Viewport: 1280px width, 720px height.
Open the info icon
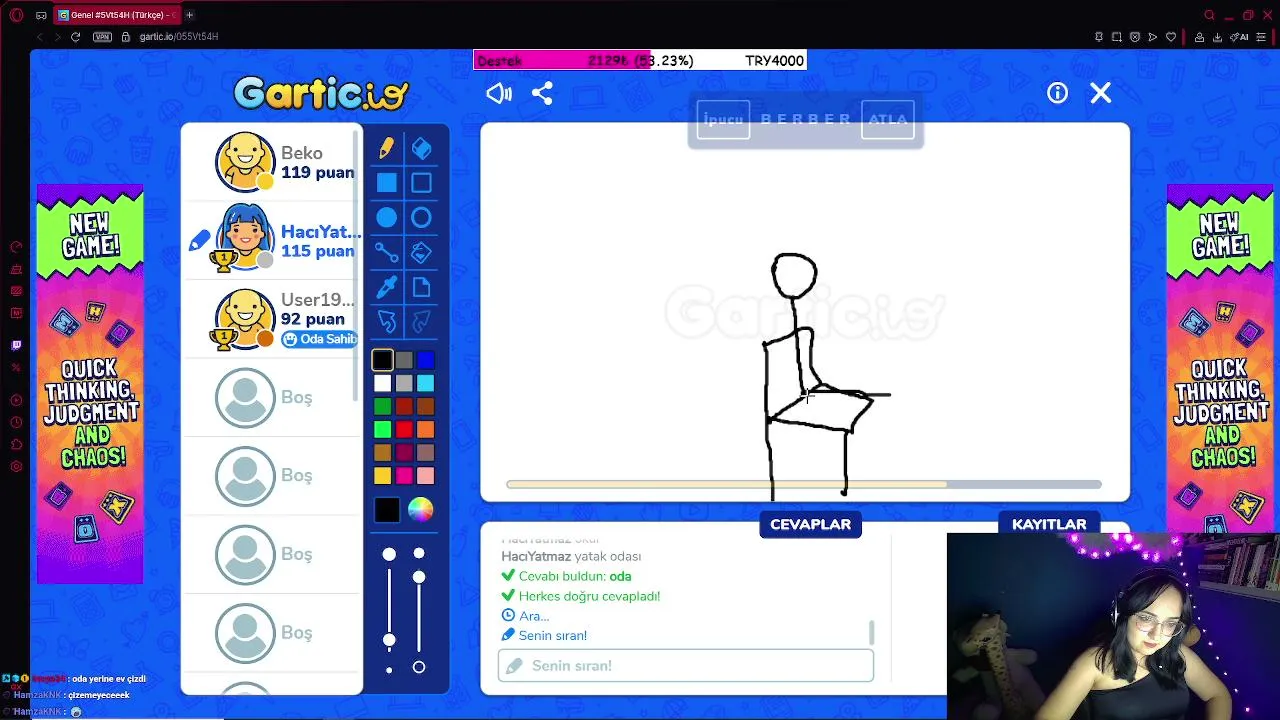point(1057,93)
